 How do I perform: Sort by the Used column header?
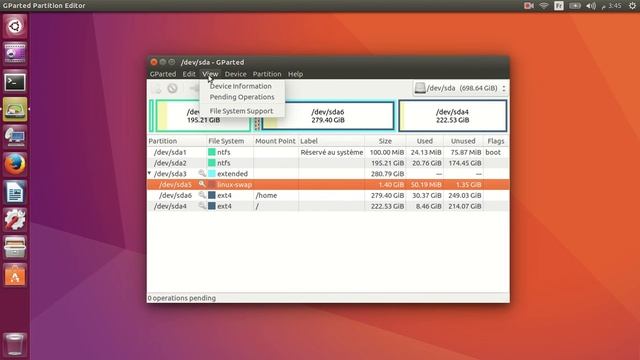[424, 141]
